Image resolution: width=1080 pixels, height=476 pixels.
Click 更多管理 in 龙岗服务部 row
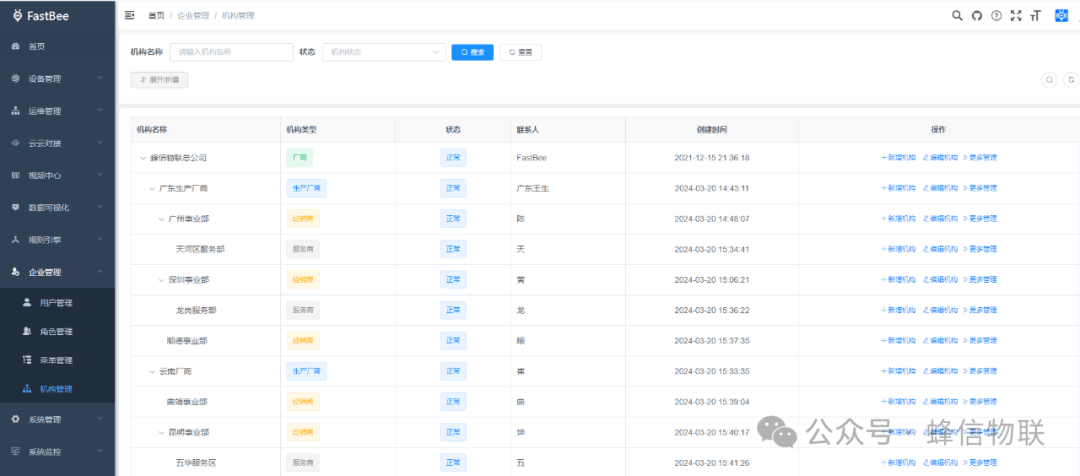click(x=979, y=310)
